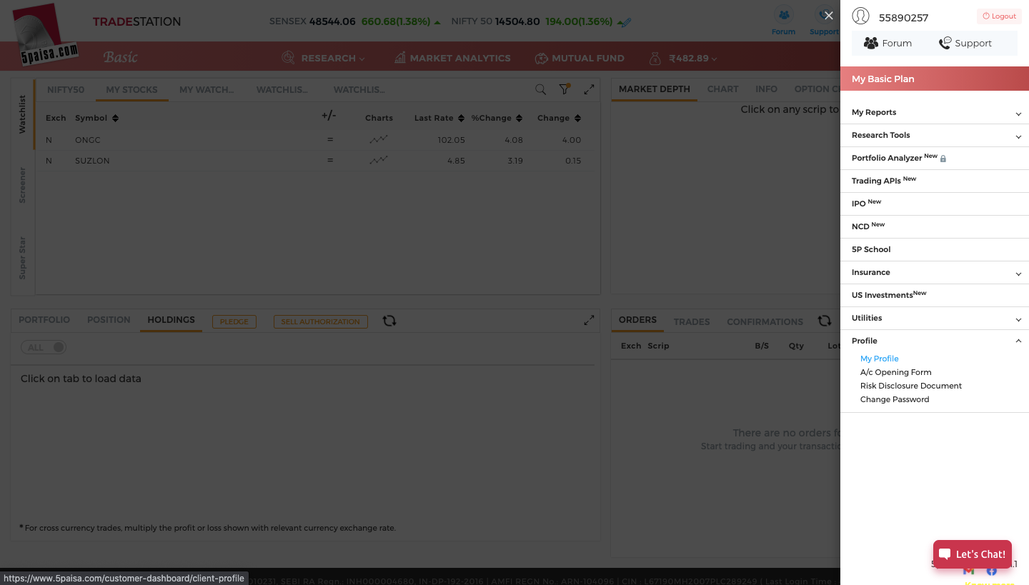Click Market Analytics chart icon
Image resolution: width=1029 pixels, height=585 pixels.
(400, 58)
